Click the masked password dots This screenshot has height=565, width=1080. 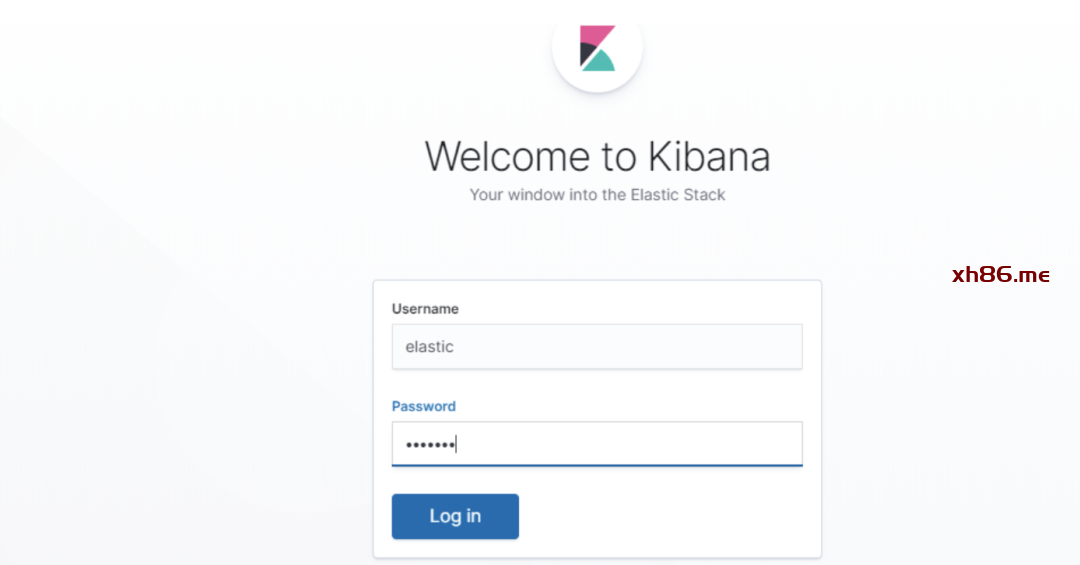pos(429,444)
